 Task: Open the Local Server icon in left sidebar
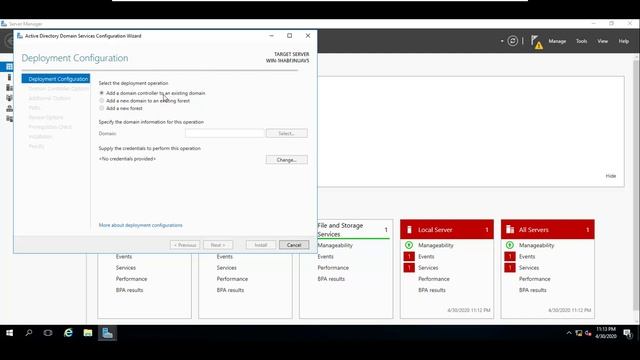pos(9,77)
